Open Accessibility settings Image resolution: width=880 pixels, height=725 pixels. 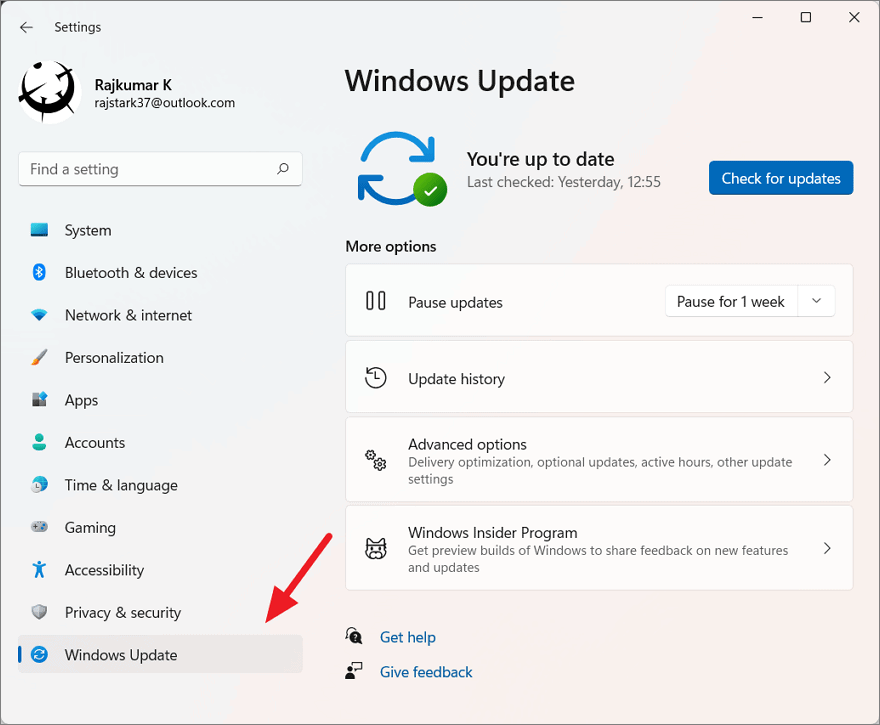tap(161, 570)
